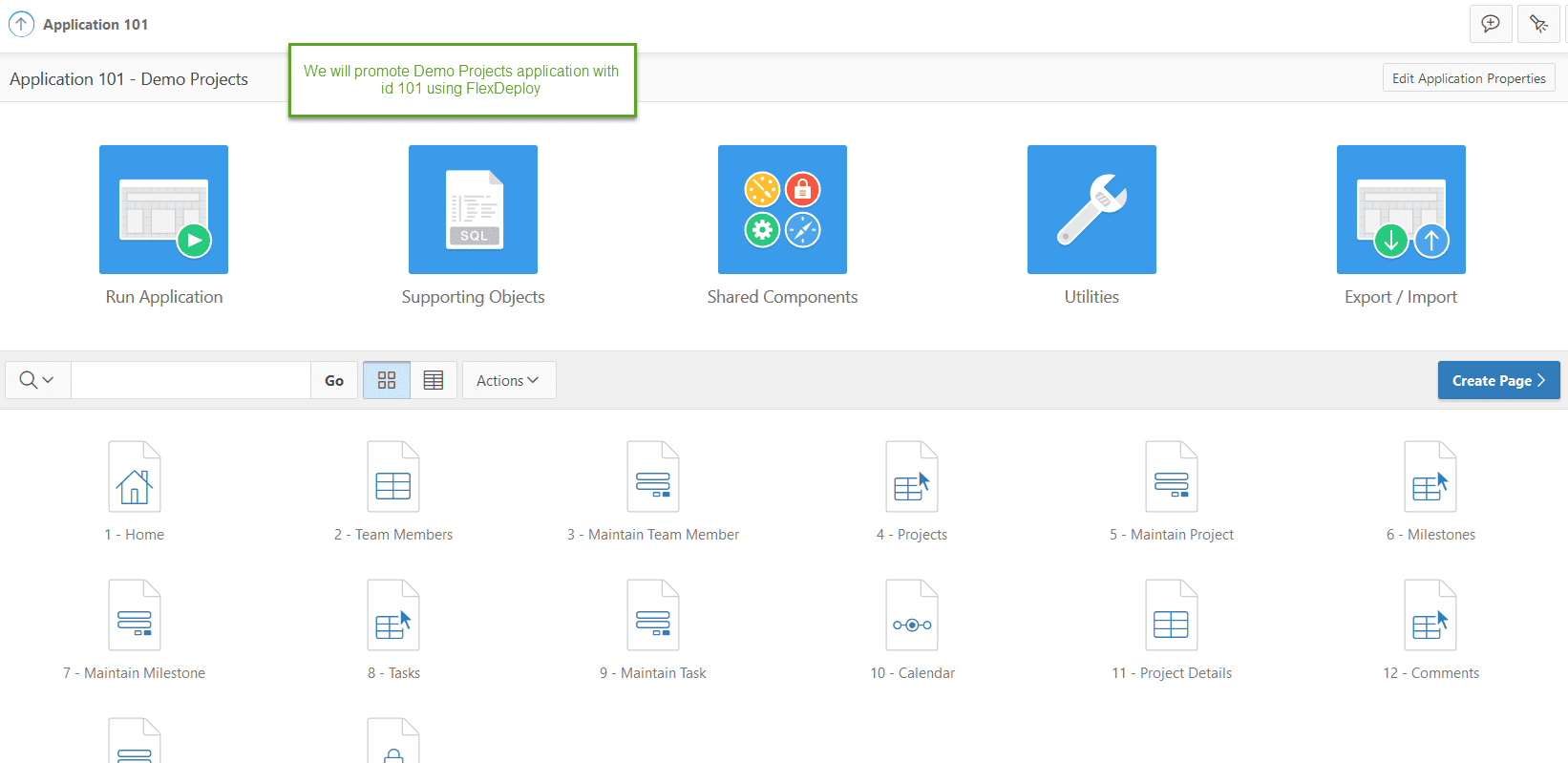Click the '7 - Maintain Milestone' label
Image resolution: width=1568 pixels, height=763 pixels.
[x=135, y=673]
